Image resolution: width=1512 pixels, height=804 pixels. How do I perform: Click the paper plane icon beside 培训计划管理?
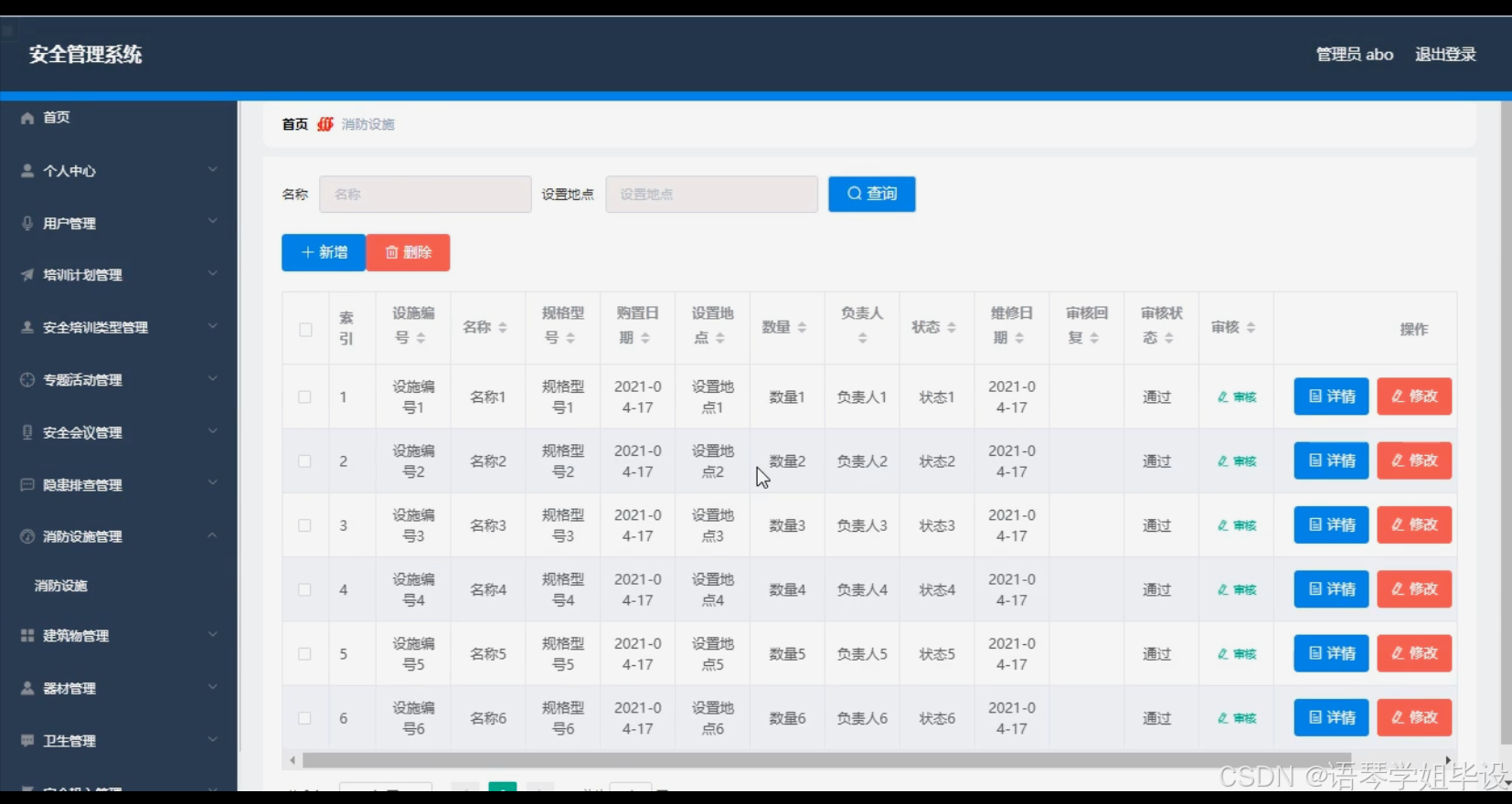coord(27,275)
